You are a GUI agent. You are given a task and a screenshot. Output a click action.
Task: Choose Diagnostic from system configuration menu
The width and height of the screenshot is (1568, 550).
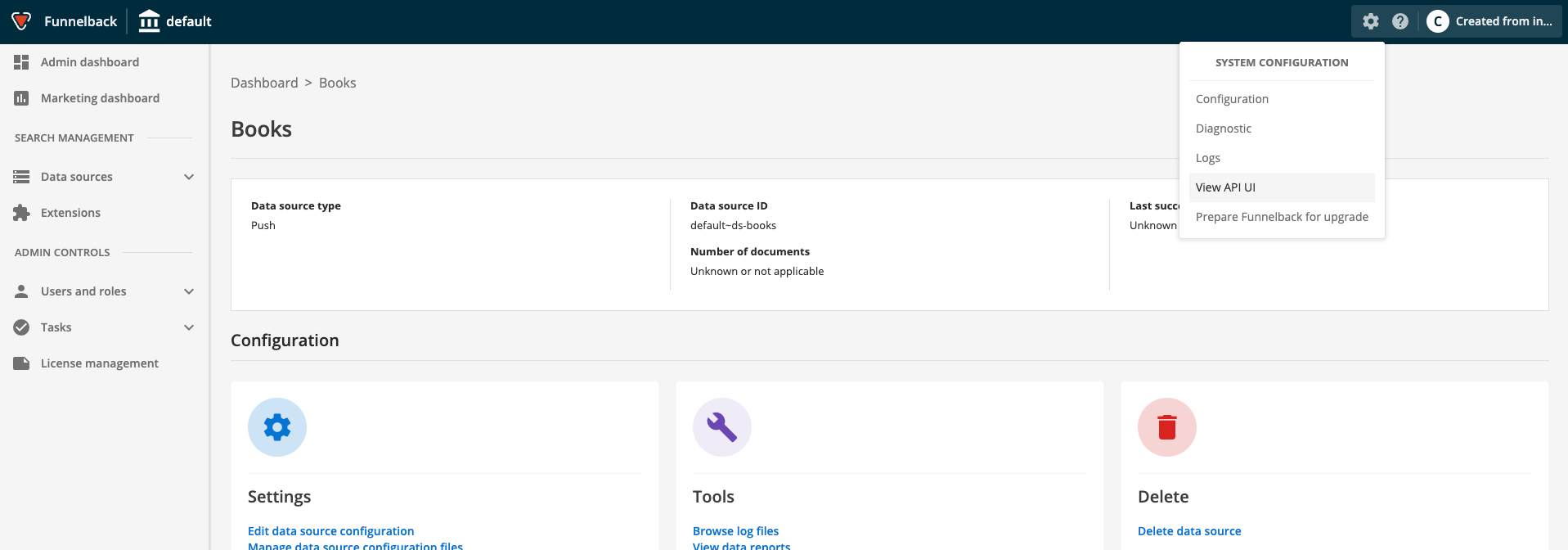click(x=1224, y=128)
